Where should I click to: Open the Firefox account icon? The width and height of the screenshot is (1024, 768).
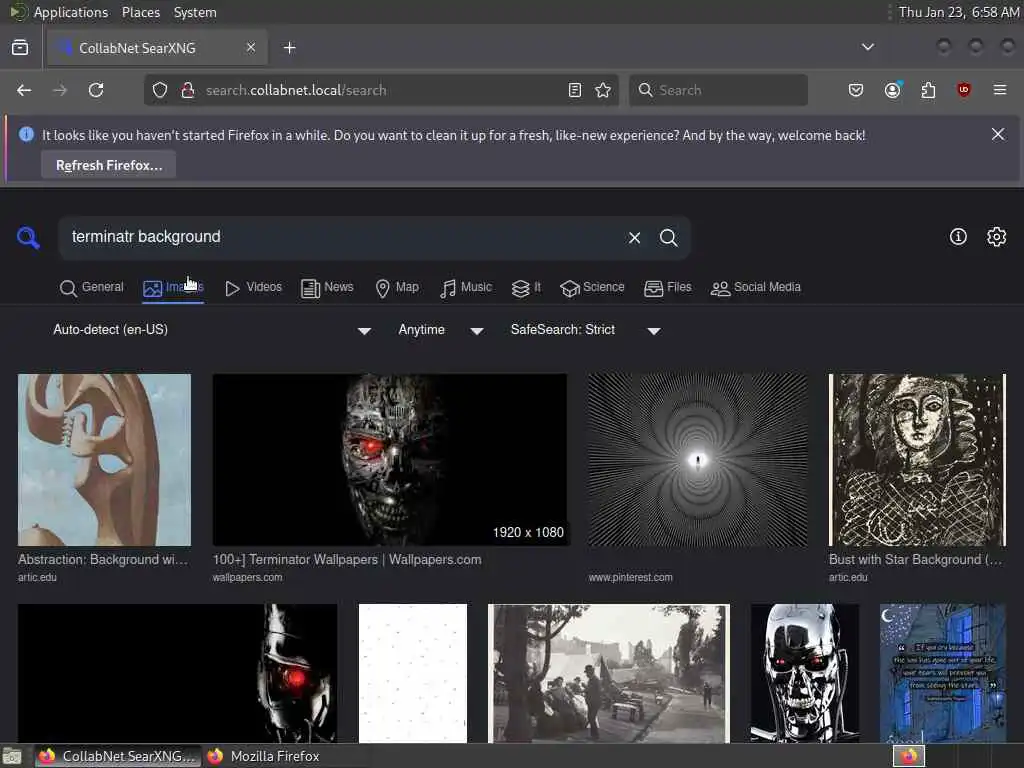point(893,90)
